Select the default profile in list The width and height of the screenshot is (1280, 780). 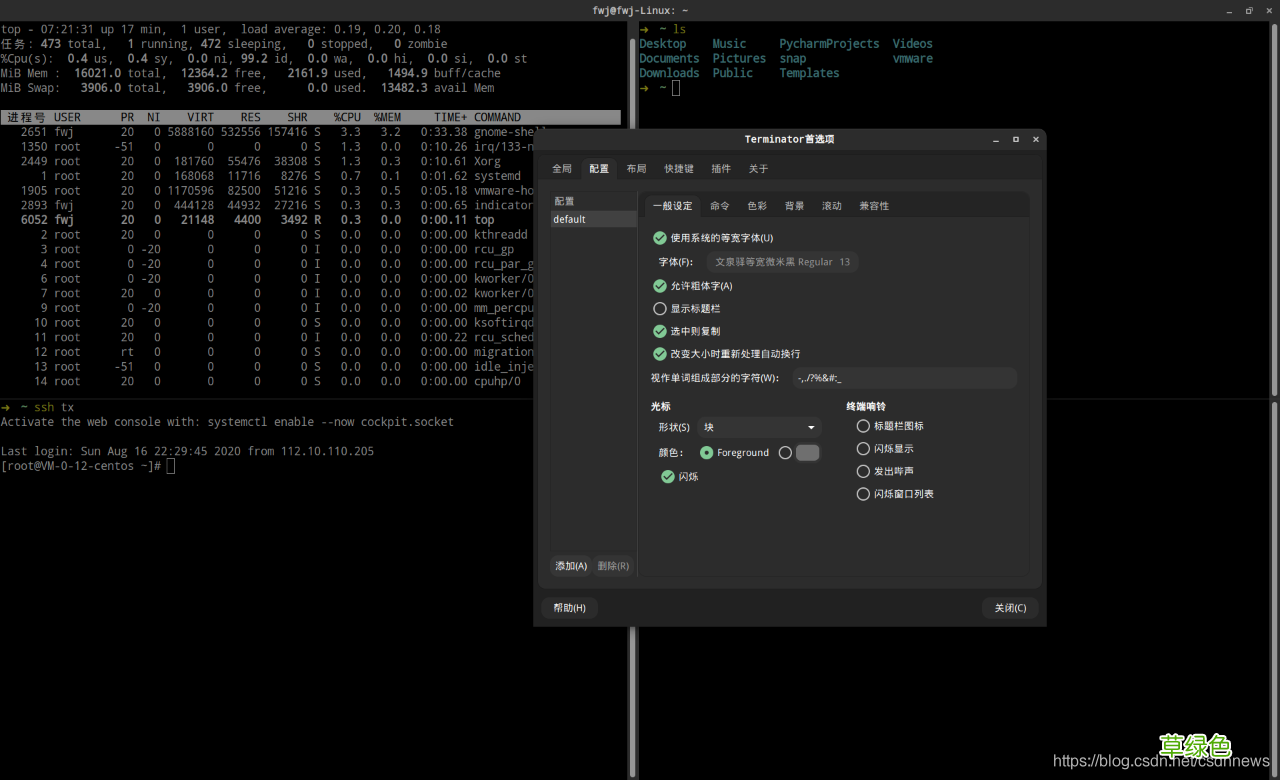pos(593,219)
